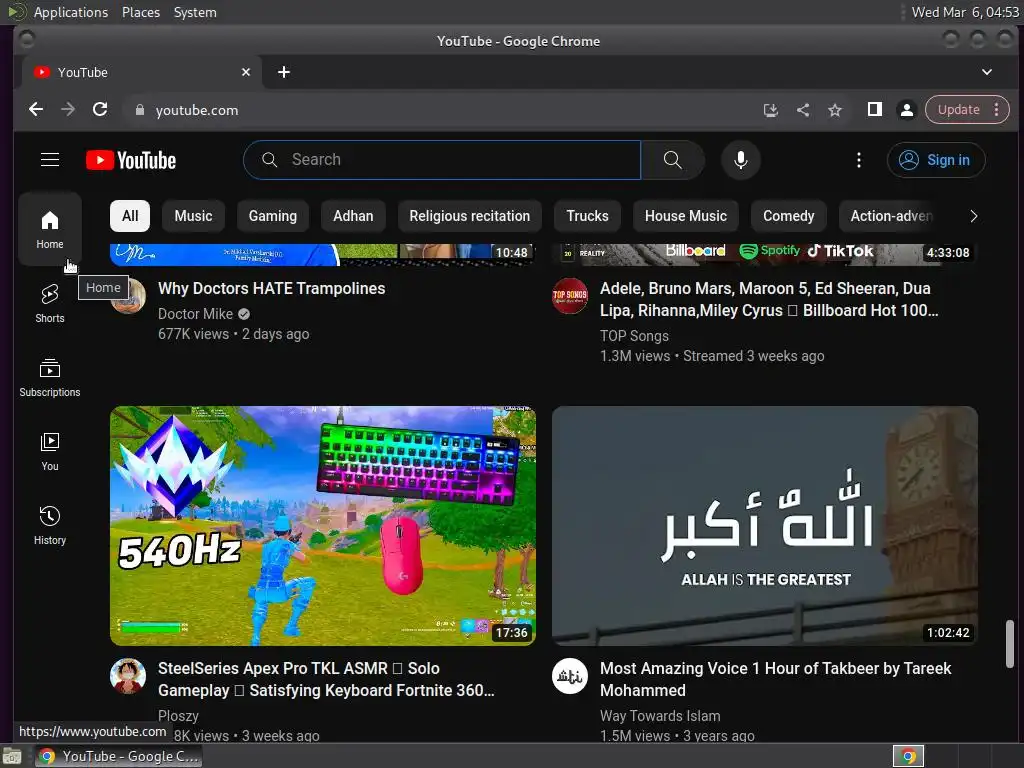Image resolution: width=1024 pixels, height=768 pixels.
Task: Select the Comedy category chip
Action: point(788,216)
